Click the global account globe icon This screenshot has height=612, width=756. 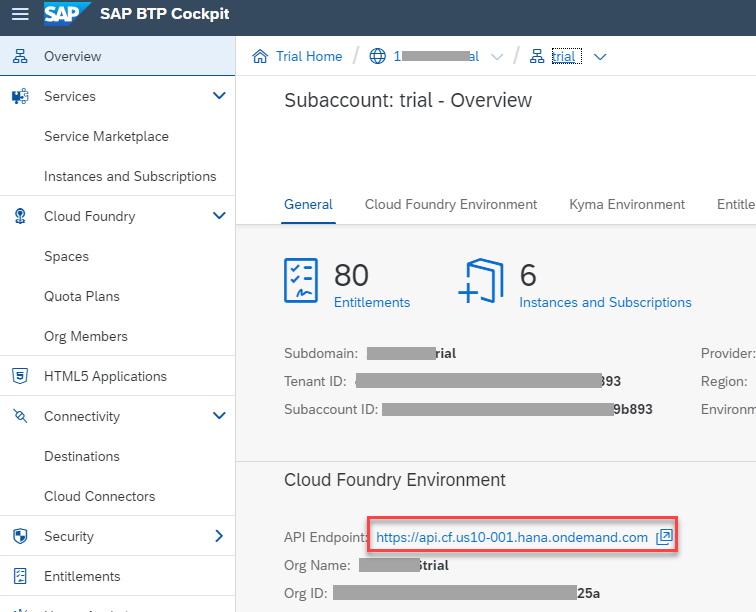click(378, 56)
